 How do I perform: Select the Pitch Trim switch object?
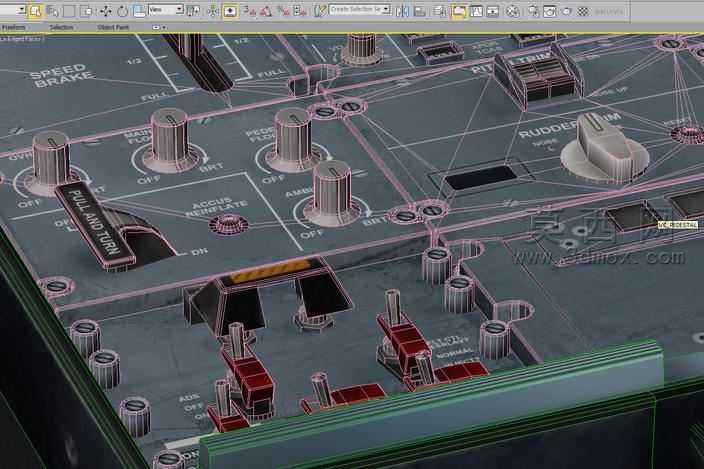point(538,77)
